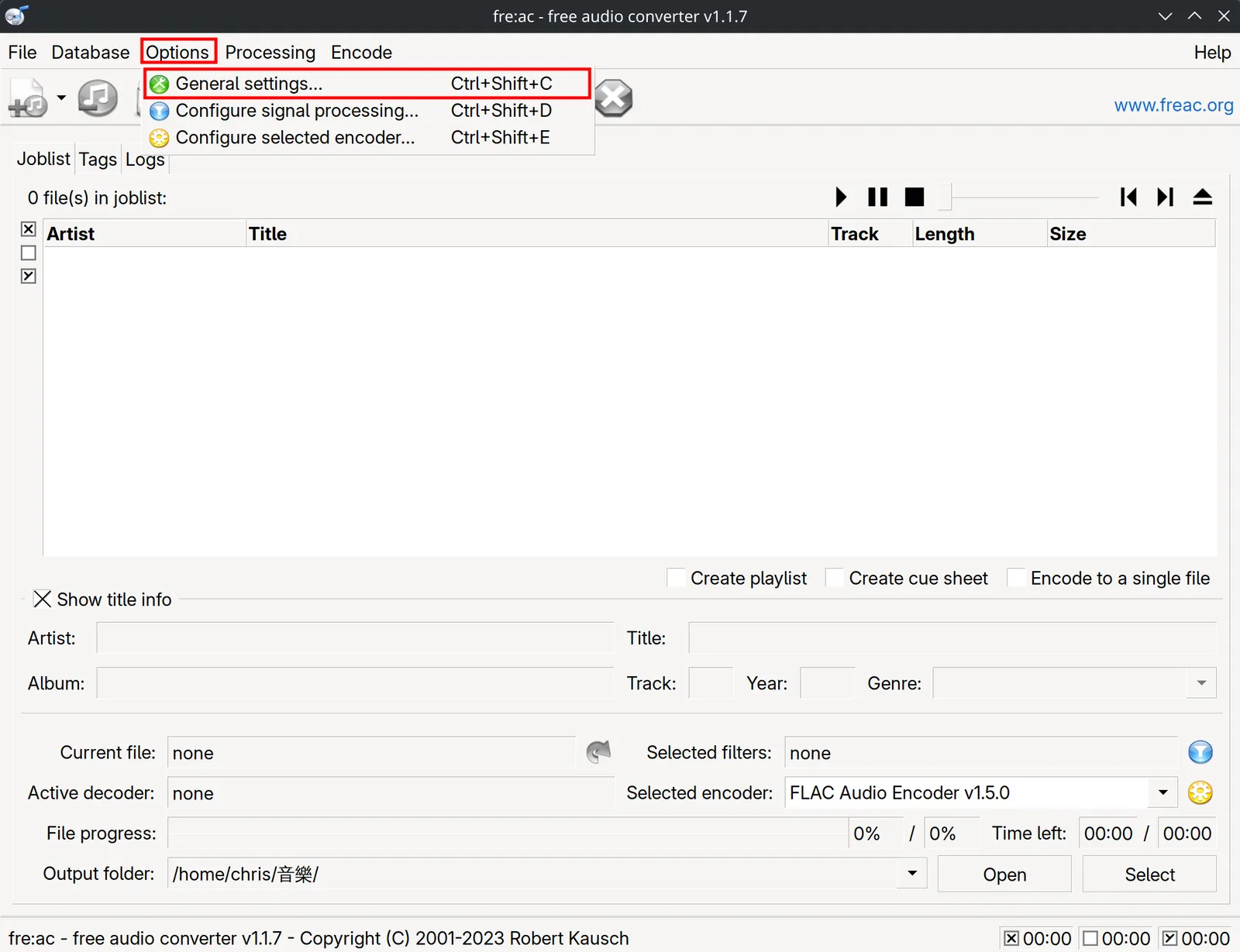Click the Artist input field
Image resolution: width=1240 pixels, height=952 pixels.
pyautogui.click(x=355, y=638)
